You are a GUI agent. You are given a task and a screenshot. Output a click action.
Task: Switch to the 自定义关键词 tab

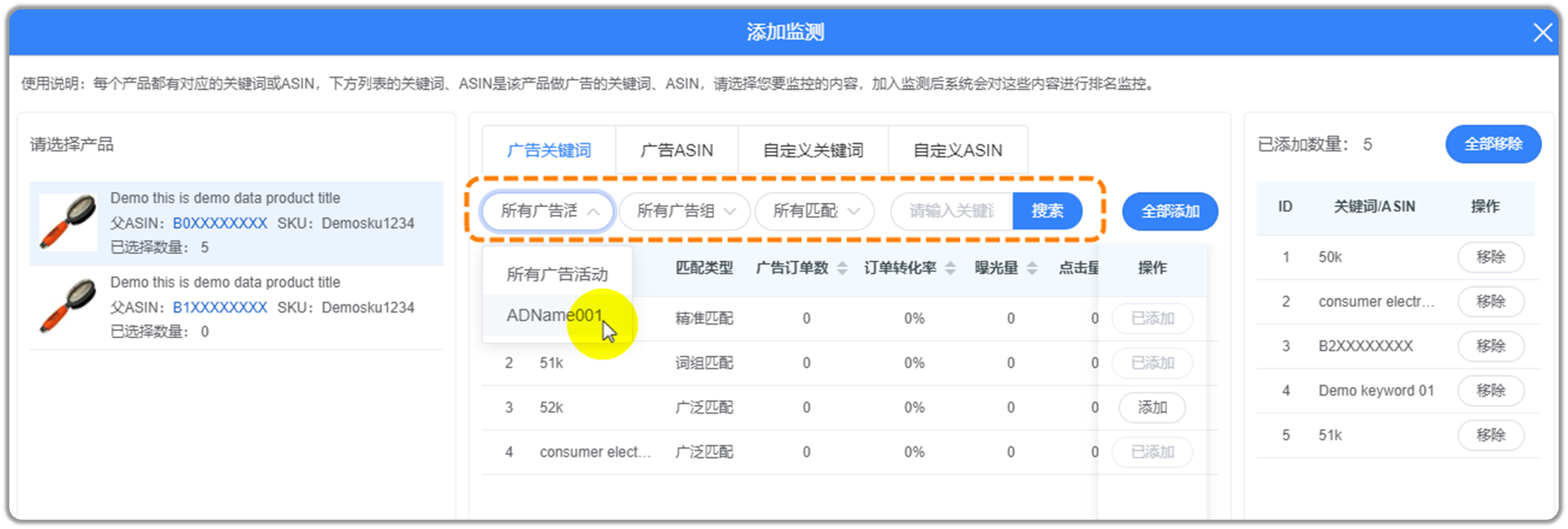click(813, 150)
